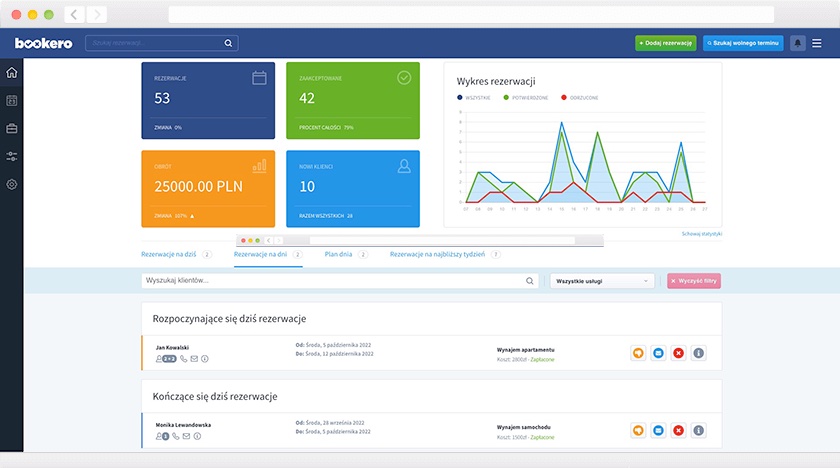840x468 pixels.
Task: Open the calendar icon in sidebar
Action: [12, 101]
